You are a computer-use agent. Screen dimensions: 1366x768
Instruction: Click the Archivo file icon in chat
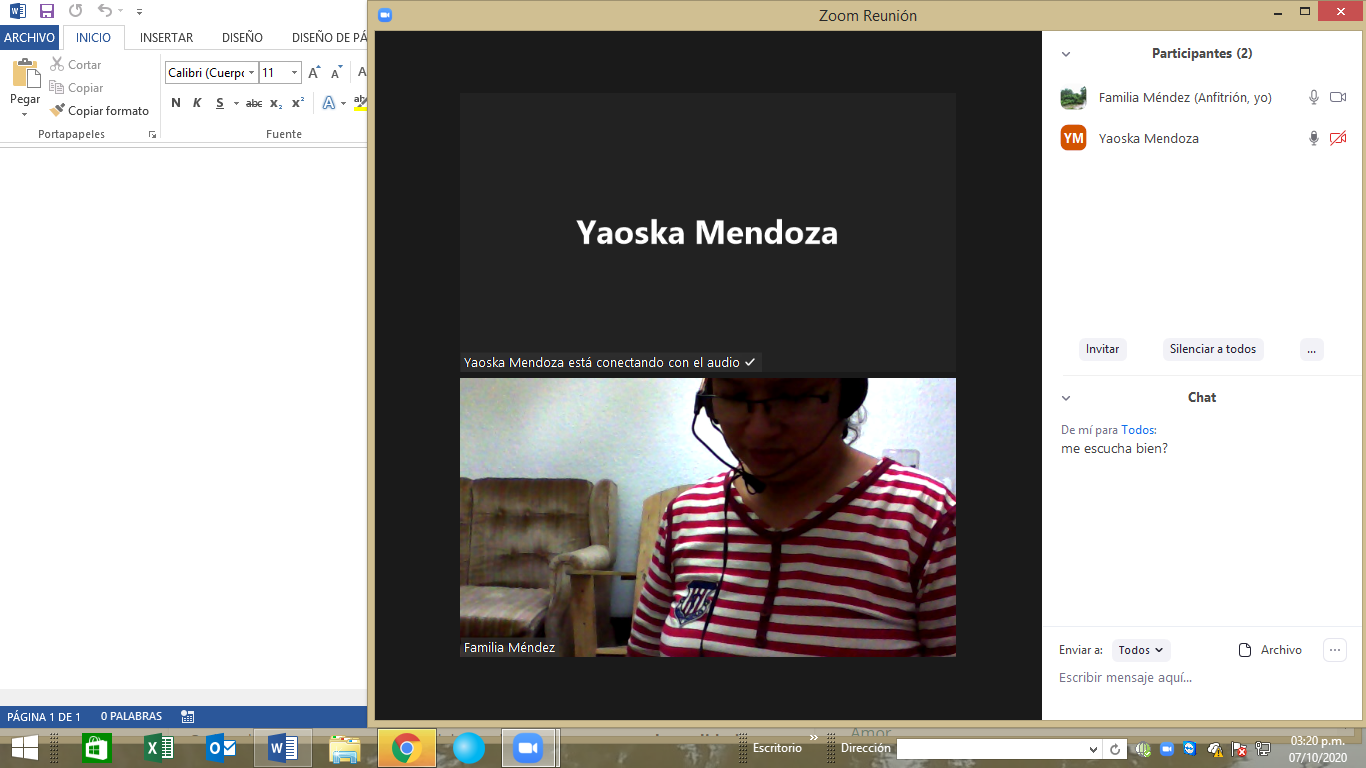pos(1245,650)
